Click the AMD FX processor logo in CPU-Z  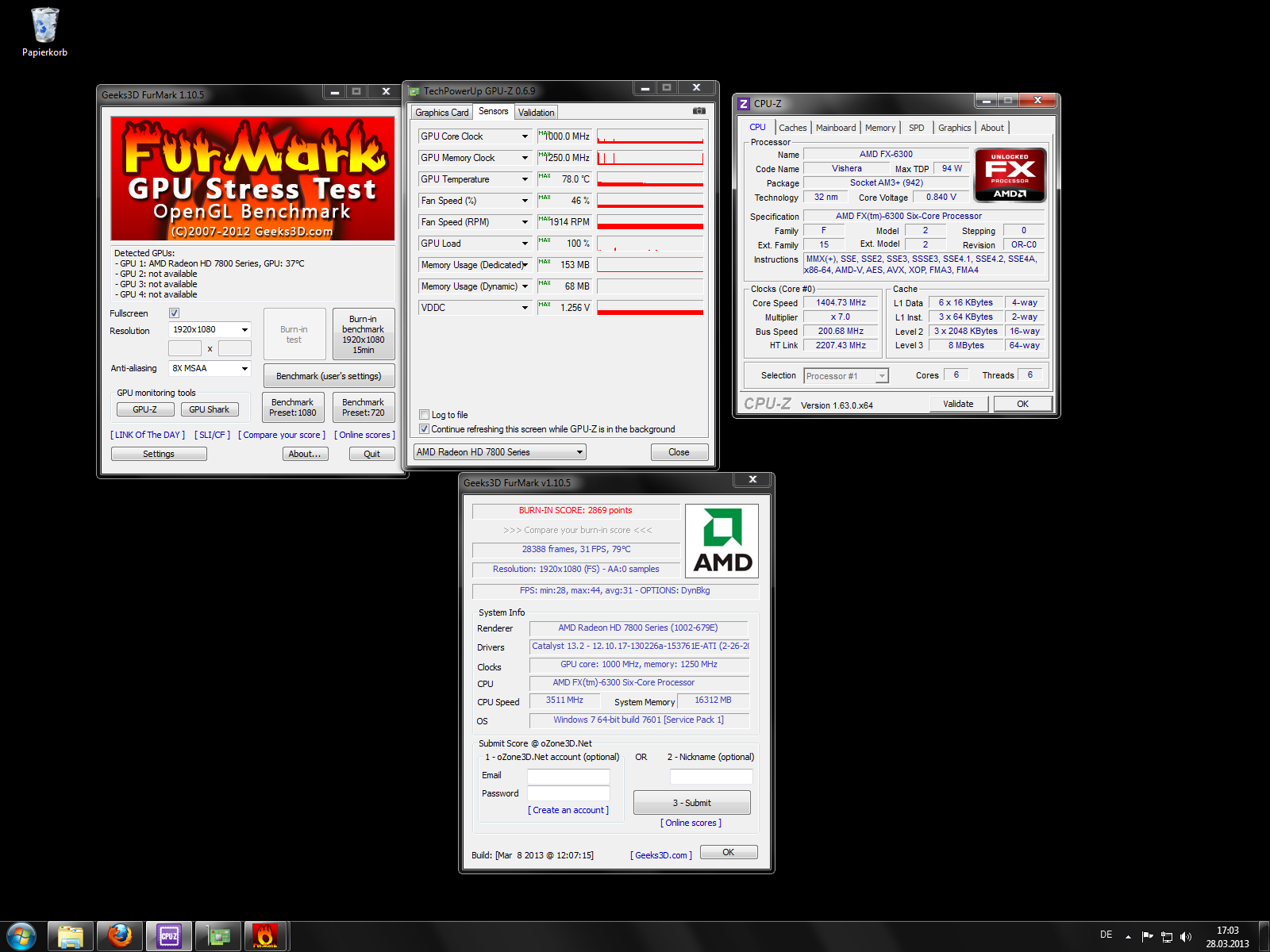tap(1010, 175)
